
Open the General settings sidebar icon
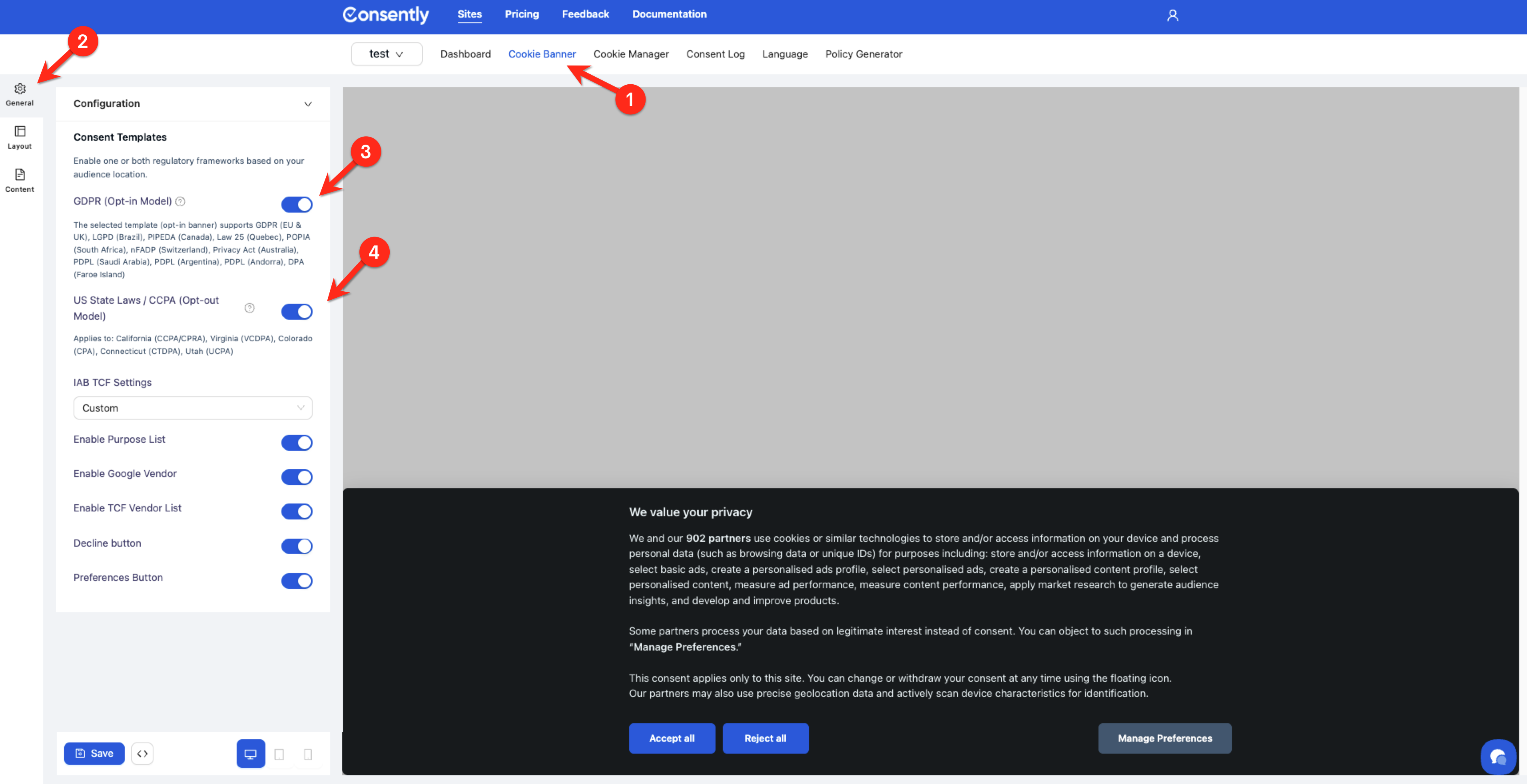[20, 94]
